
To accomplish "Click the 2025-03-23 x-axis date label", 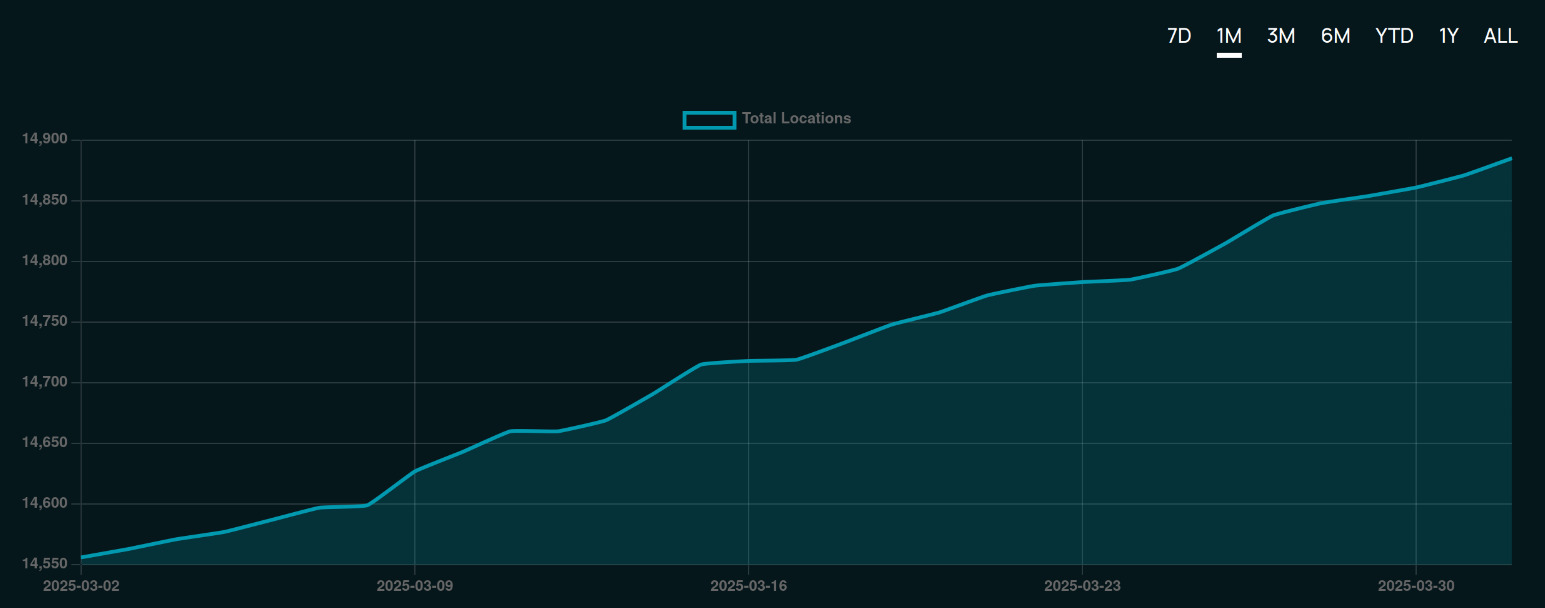I will tap(1082, 585).
